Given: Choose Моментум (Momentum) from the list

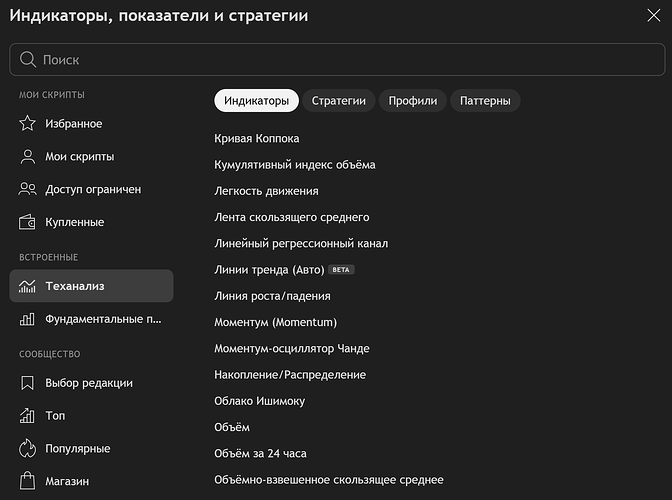Looking at the screenshot, I should coord(275,322).
